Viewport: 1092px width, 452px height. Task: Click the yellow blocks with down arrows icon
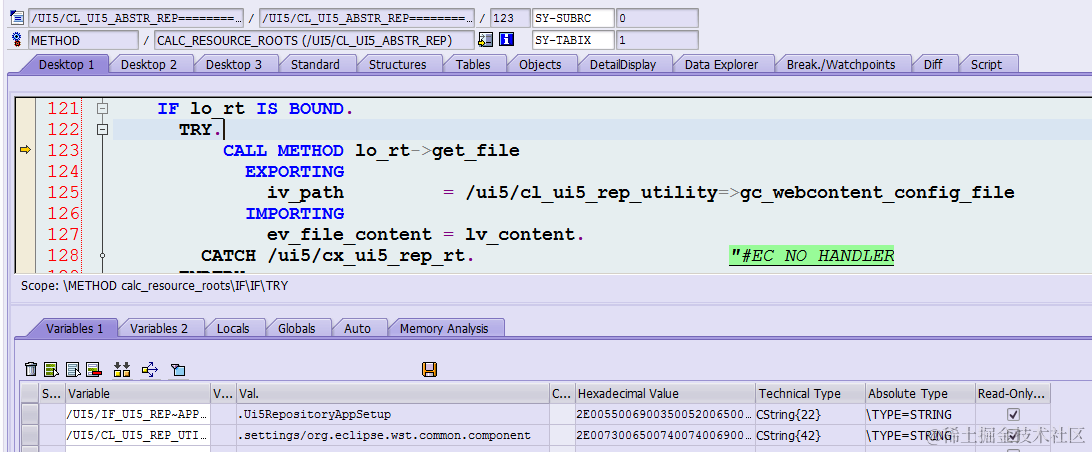point(122,370)
